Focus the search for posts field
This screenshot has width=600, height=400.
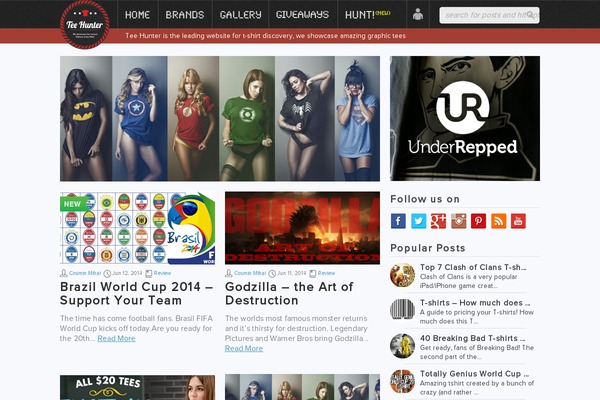click(489, 15)
